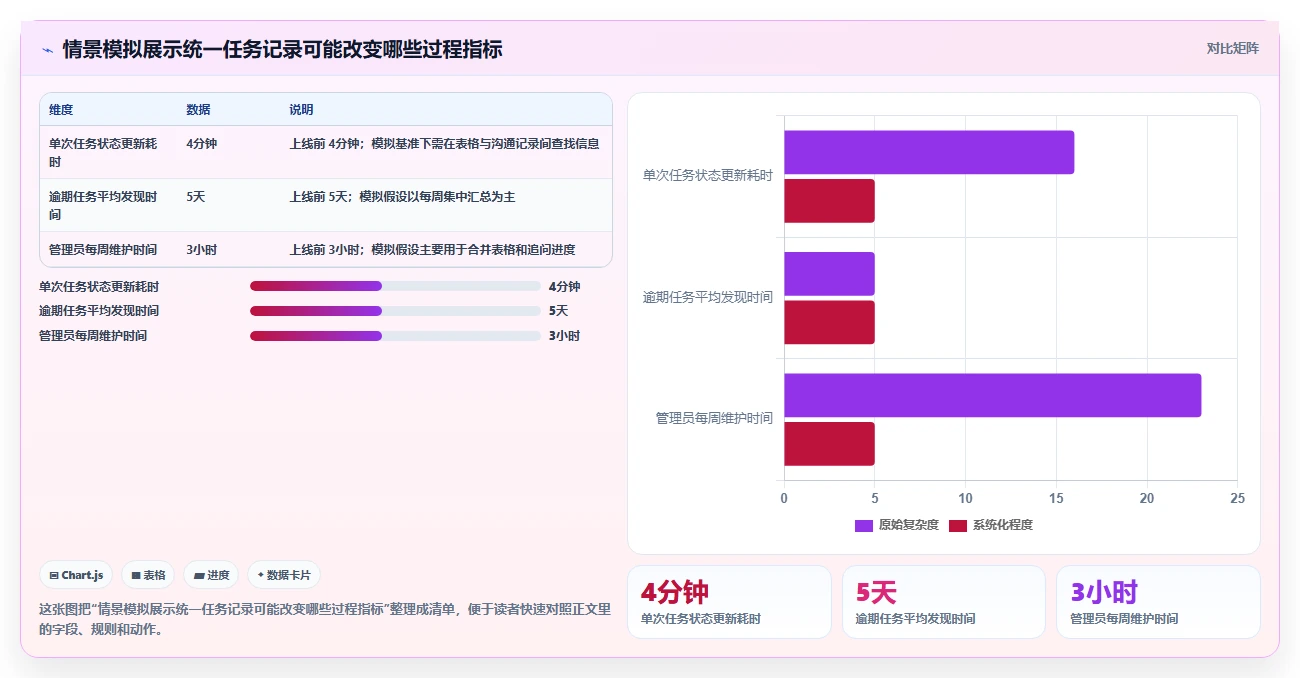
Task: Toggle the 系统化程度 legend entry
Action: pos(991,525)
